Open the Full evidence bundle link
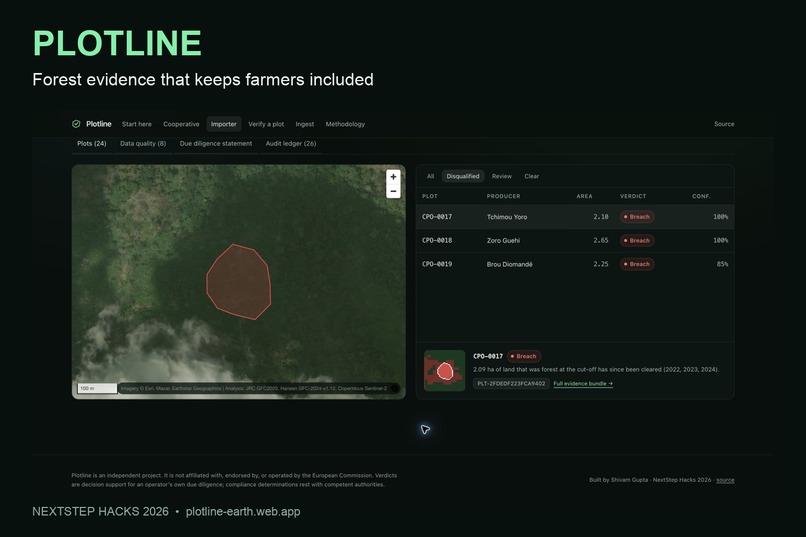Viewport: 806px width, 537px height. coord(583,384)
